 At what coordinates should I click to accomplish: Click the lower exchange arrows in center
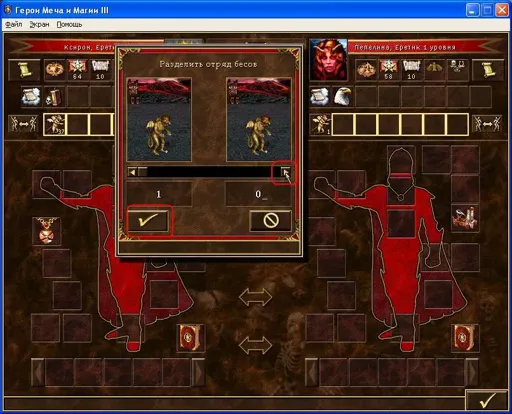point(255,345)
